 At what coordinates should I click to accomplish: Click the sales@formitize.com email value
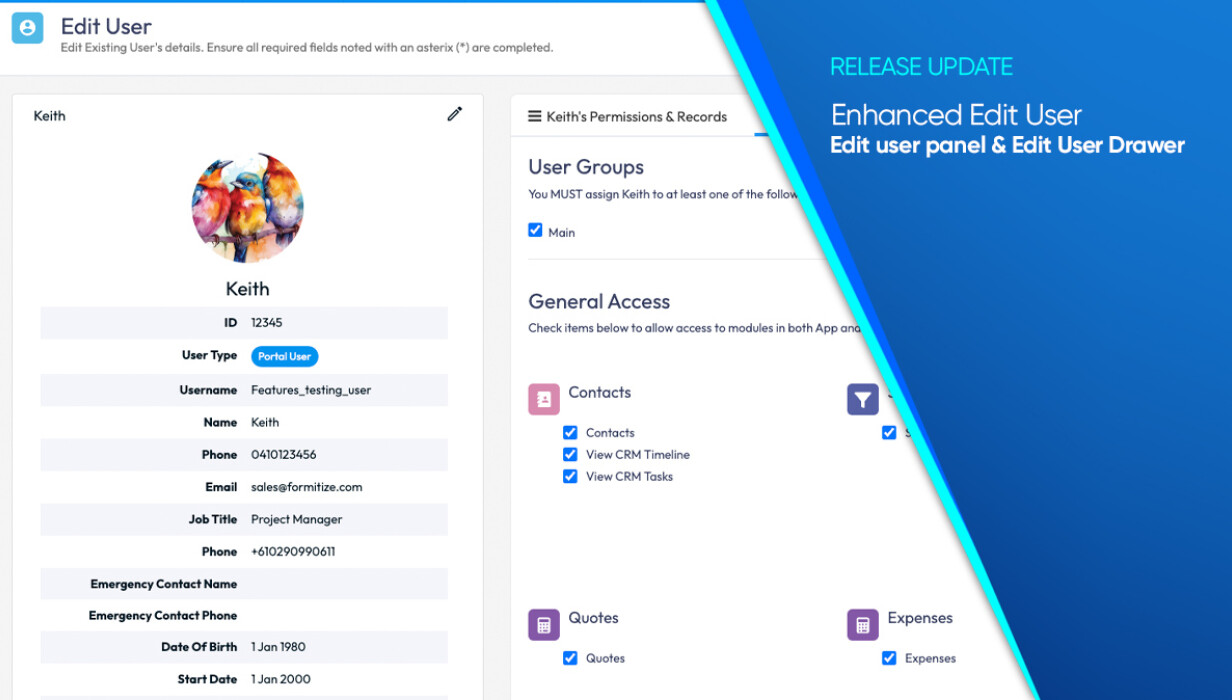[306, 487]
